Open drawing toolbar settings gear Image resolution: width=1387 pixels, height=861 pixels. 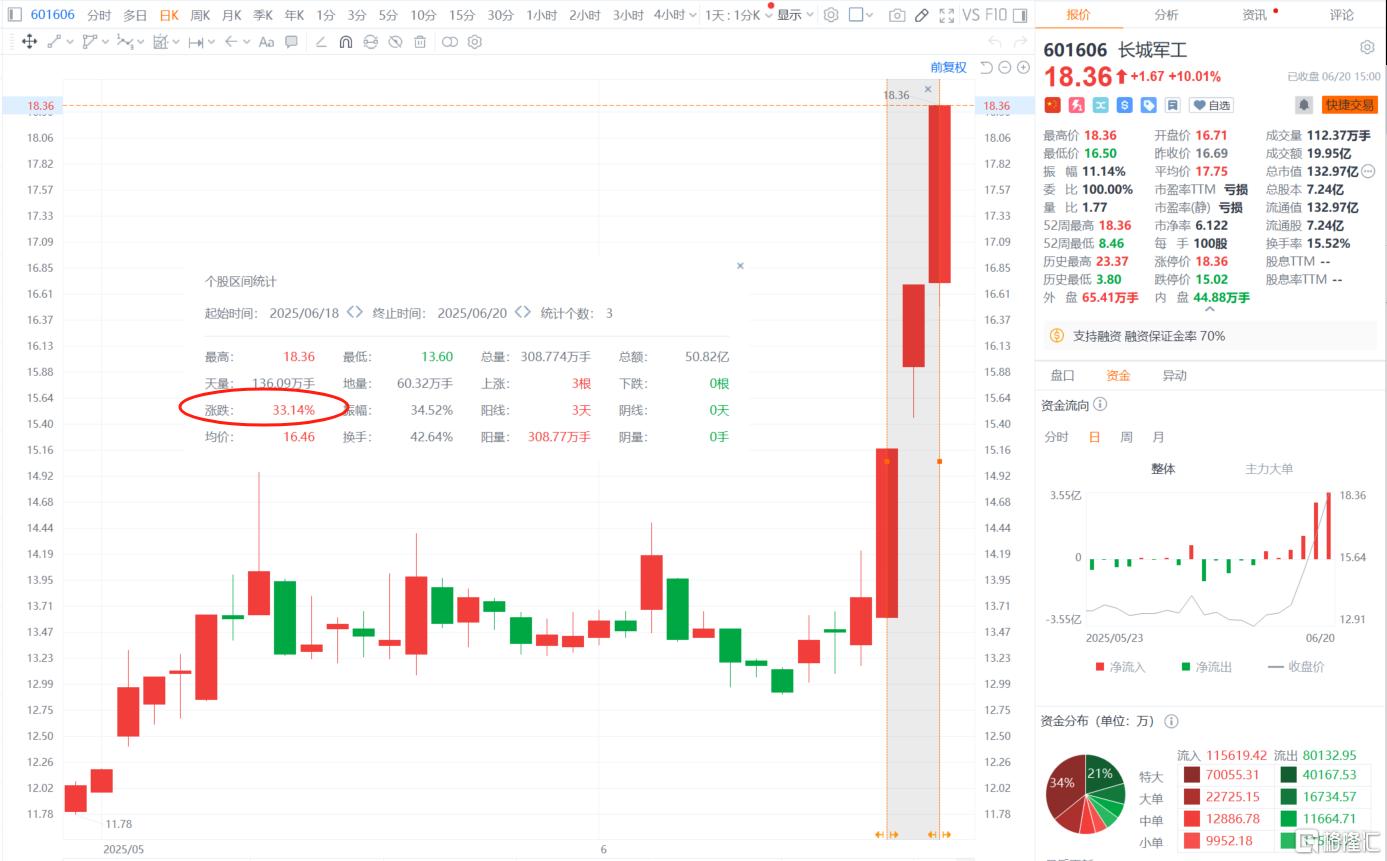[x=474, y=42]
